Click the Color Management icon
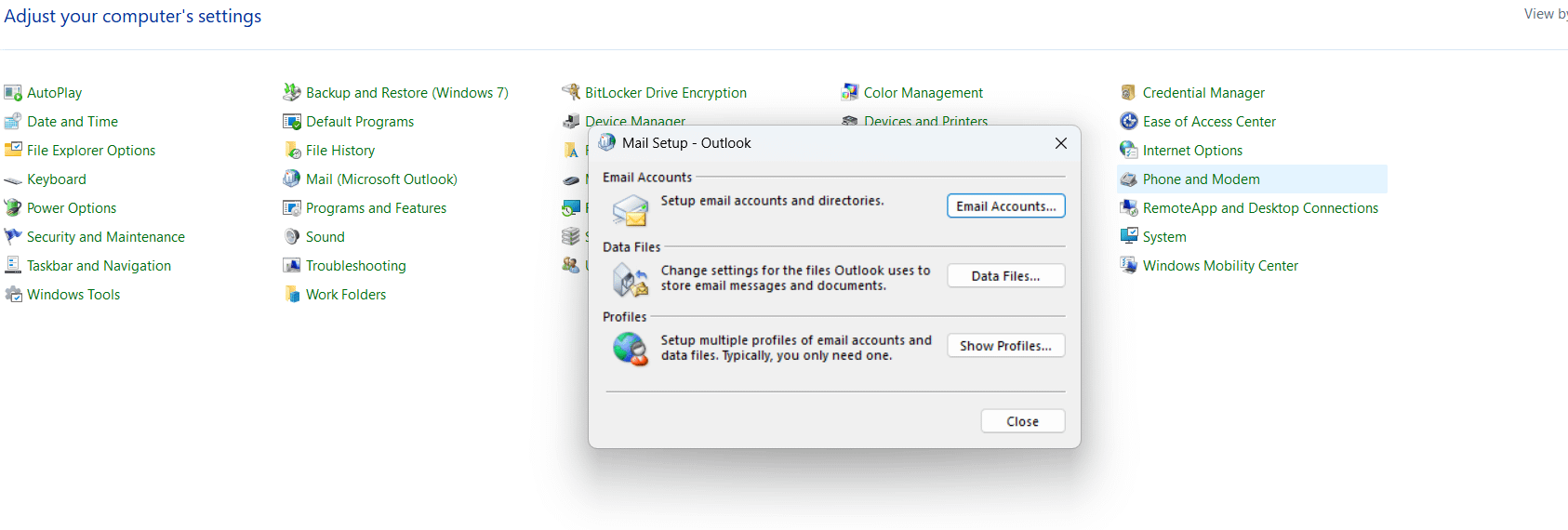 (x=850, y=93)
